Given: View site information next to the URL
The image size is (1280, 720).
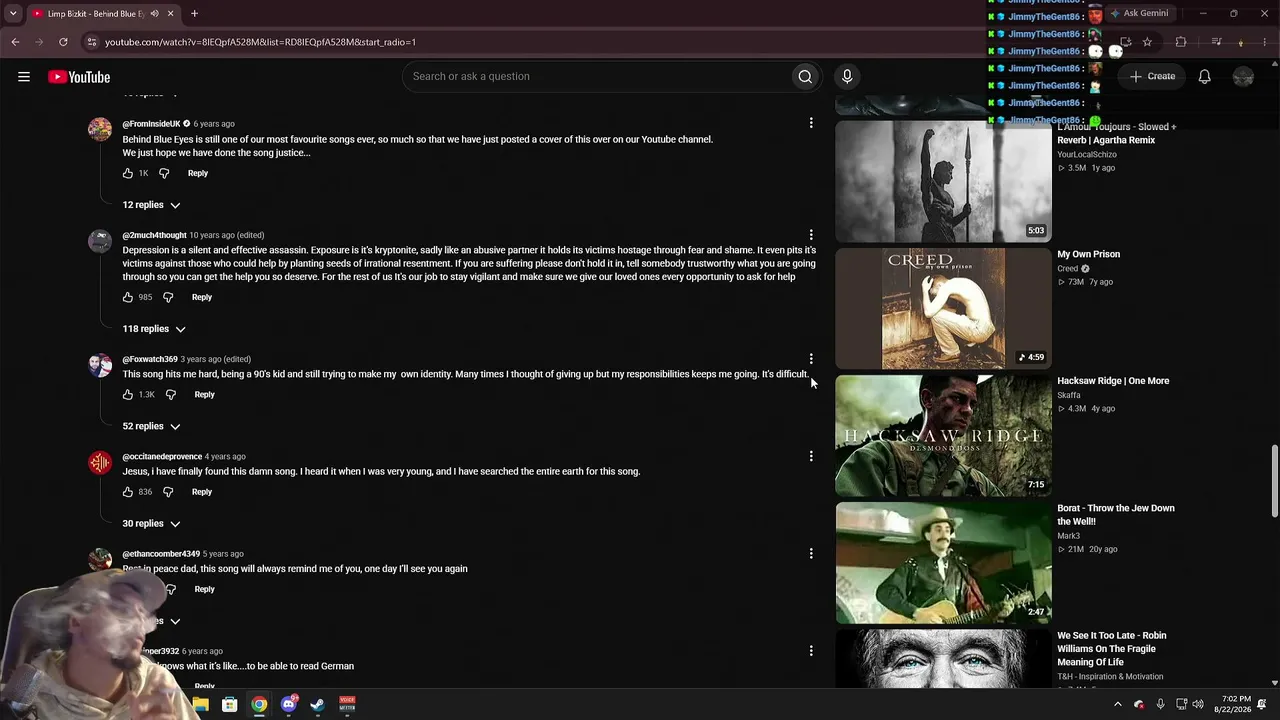Looking at the screenshot, I should point(91,42).
